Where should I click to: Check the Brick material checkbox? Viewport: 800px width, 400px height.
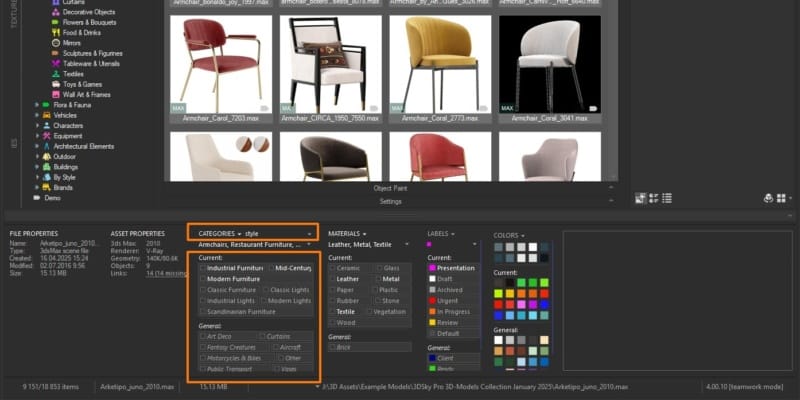pos(333,347)
